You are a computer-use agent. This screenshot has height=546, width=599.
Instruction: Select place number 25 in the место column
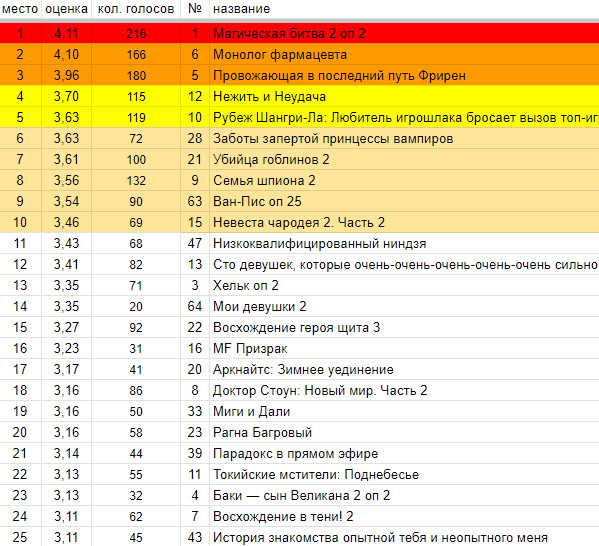pyautogui.click(x=20, y=537)
